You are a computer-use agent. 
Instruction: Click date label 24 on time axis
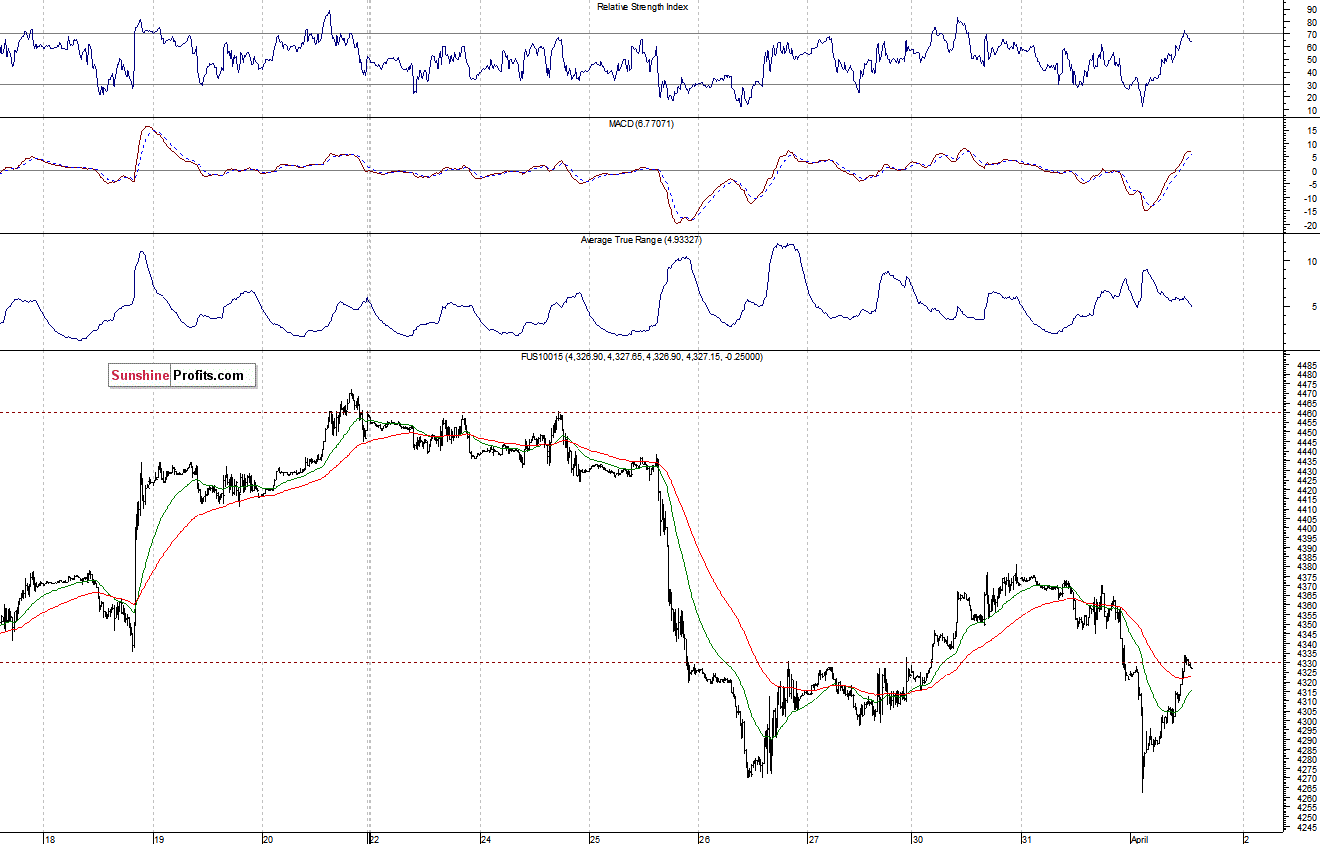485,839
